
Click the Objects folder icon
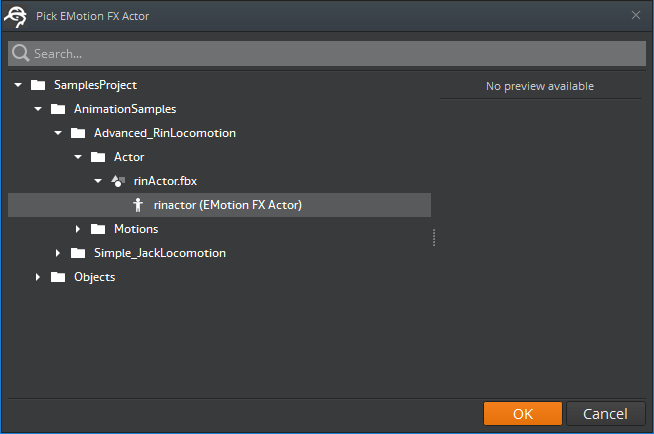tap(58, 277)
